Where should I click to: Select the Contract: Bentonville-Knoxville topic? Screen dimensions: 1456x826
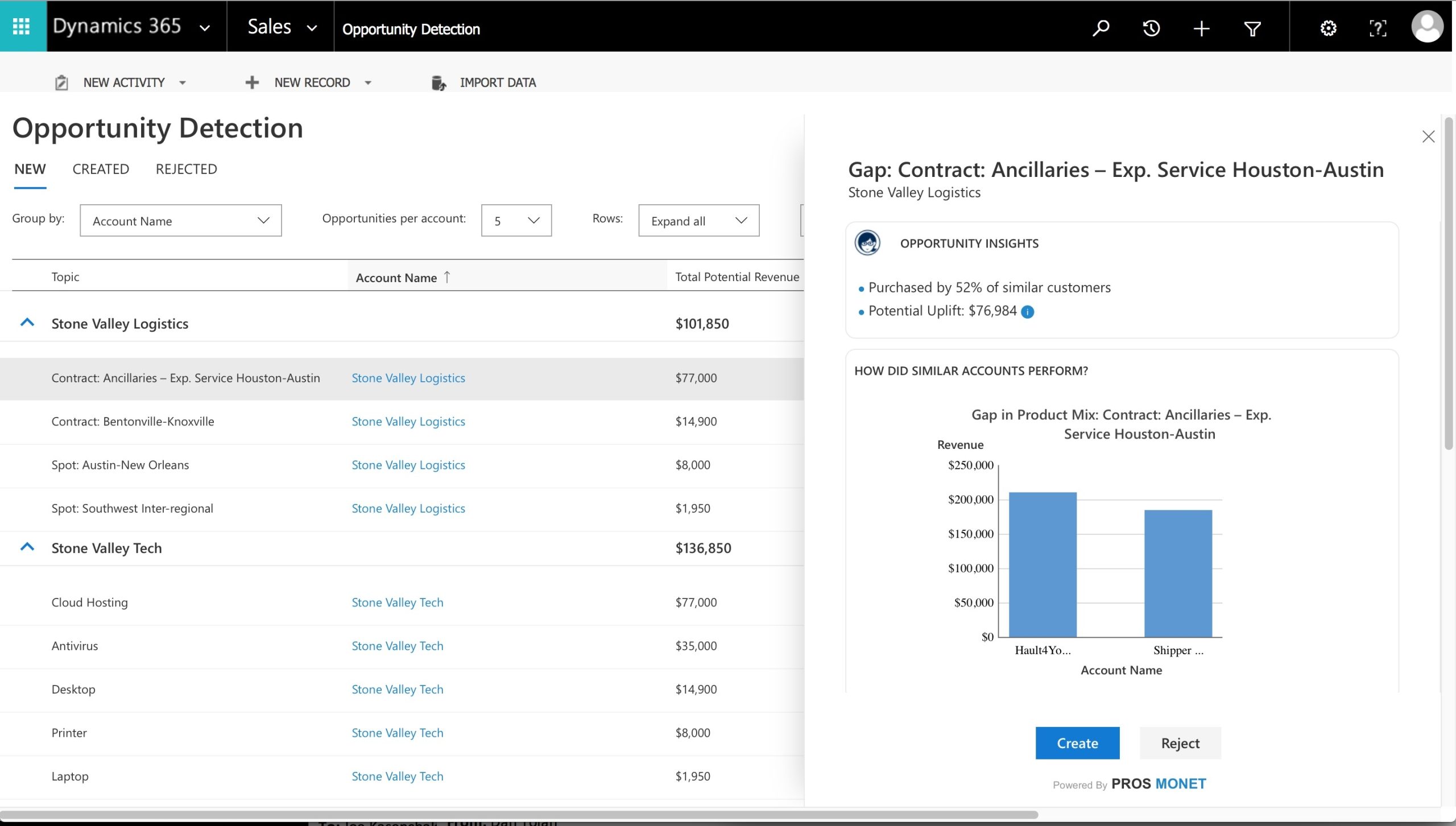133,422
